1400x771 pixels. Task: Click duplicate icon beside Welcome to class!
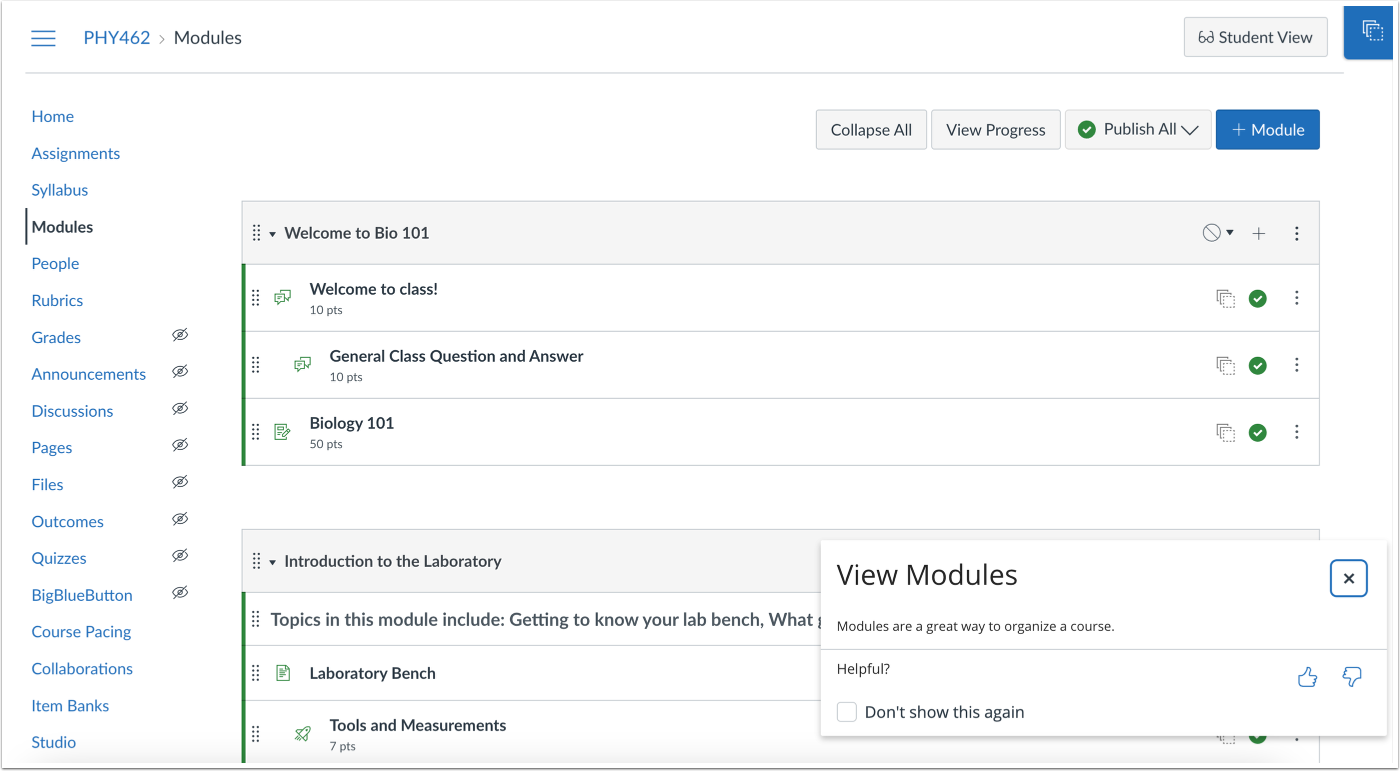pyautogui.click(x=1225, y=298)
